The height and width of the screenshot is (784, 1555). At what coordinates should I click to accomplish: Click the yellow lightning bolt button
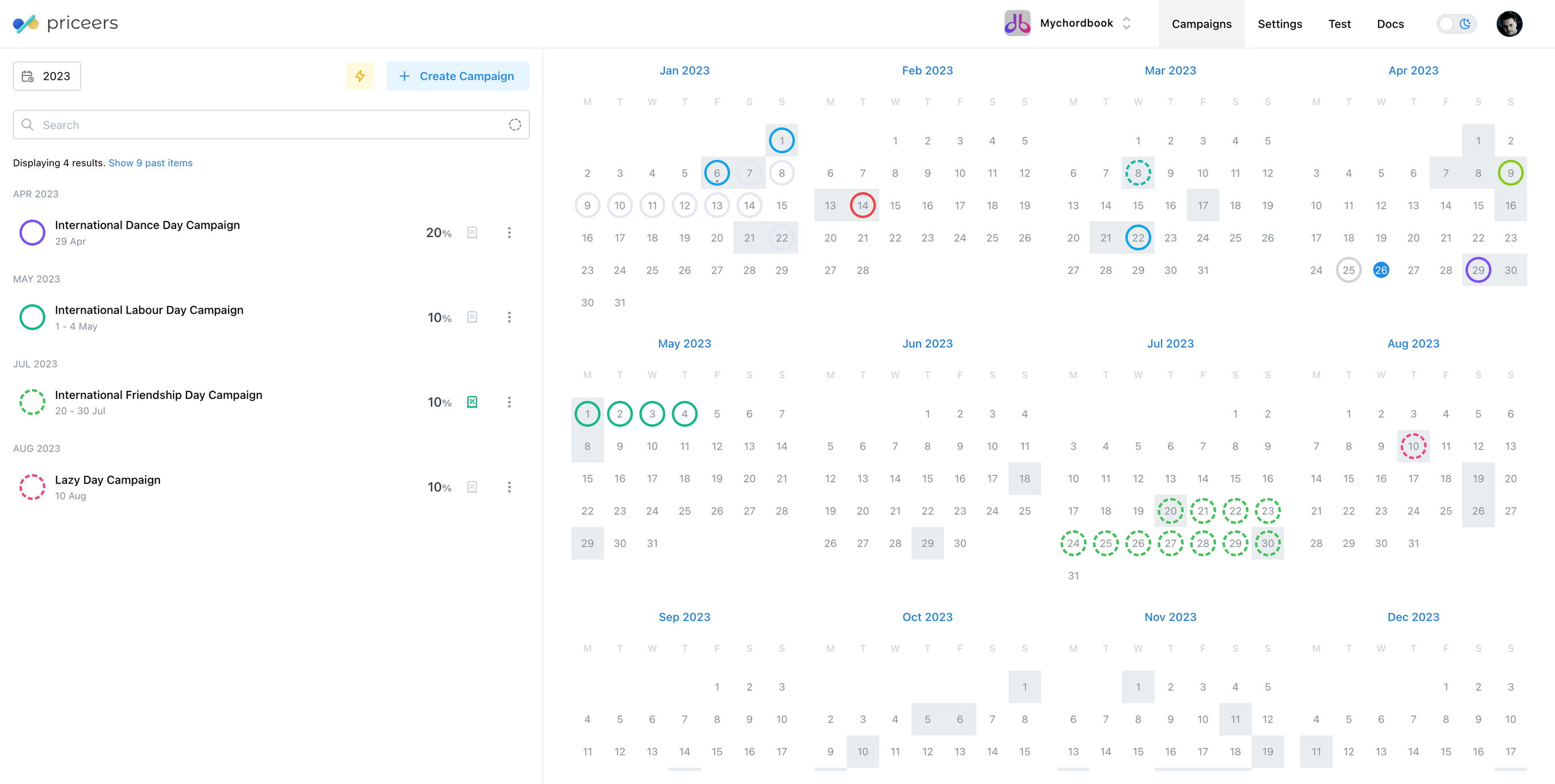pos(360,76)
